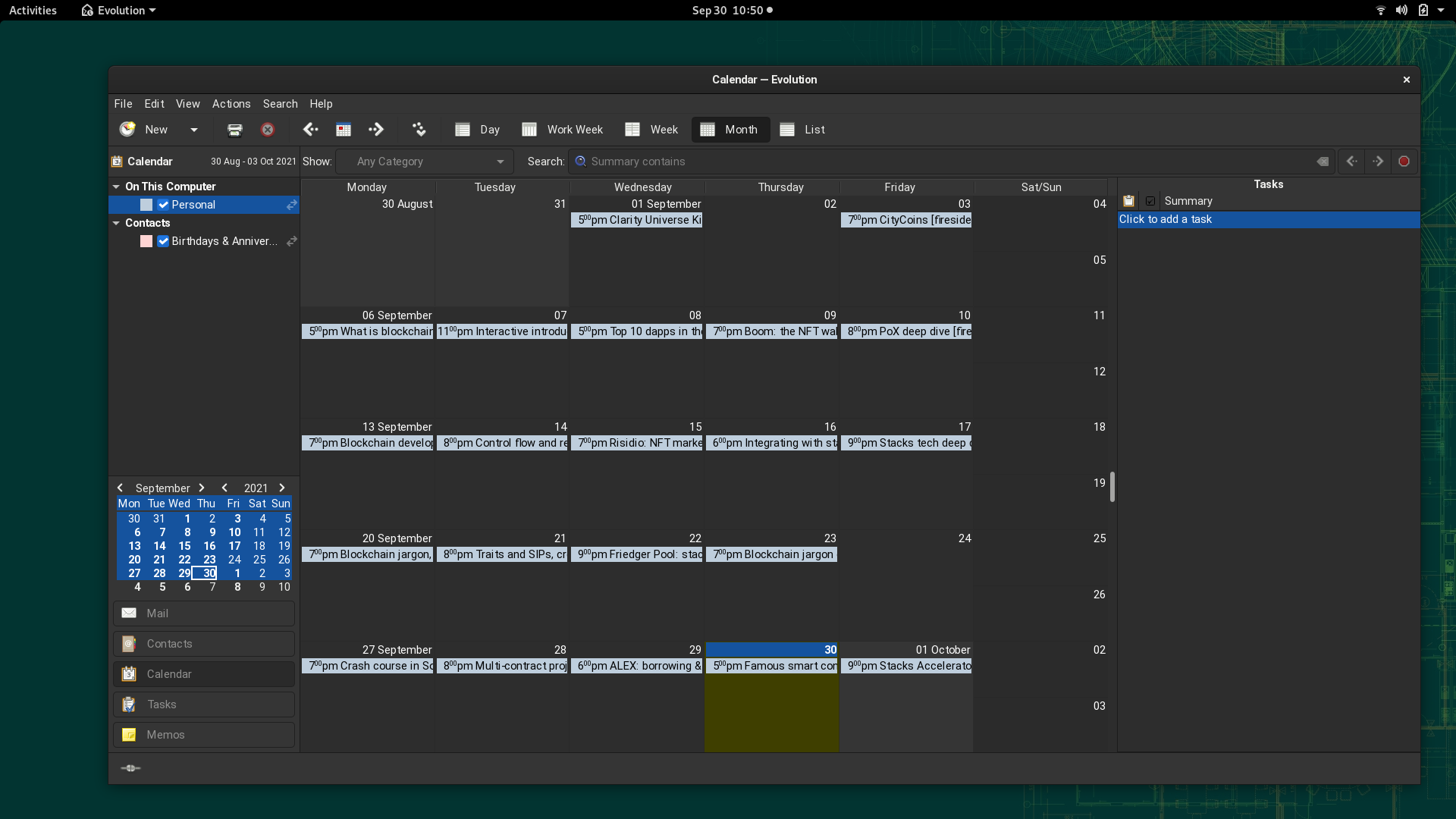Viewport: 1456px width, 819px height.
Task: Click the Print icon in toolbar
Action: [234, 130]
